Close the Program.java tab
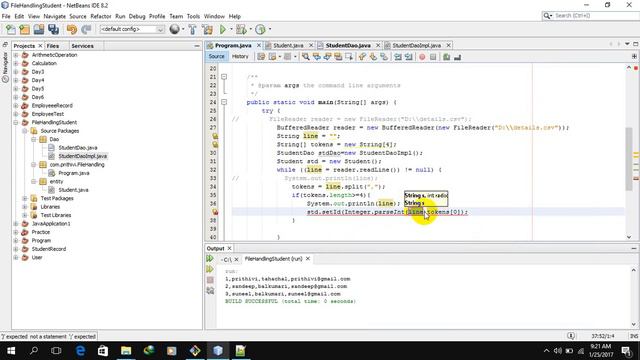640x360 pixels. tap(259, 45)
